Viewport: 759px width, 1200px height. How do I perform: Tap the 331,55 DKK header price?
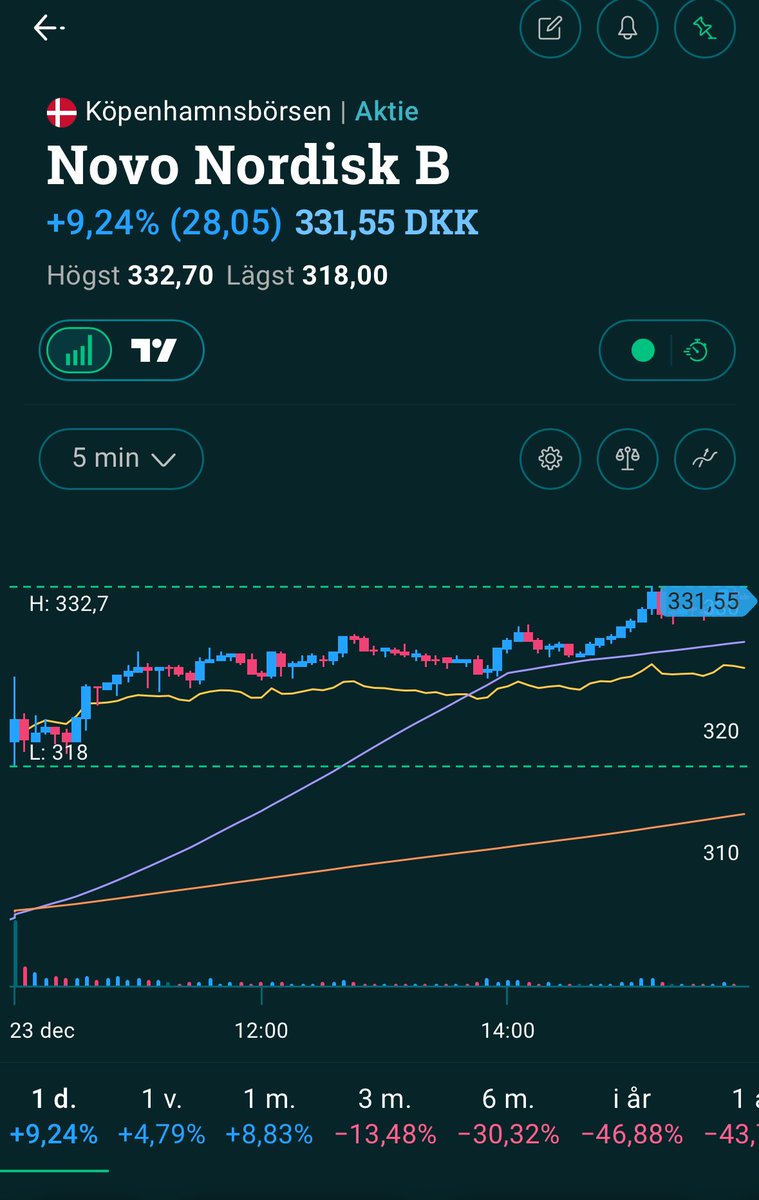(x=387, y=222)
